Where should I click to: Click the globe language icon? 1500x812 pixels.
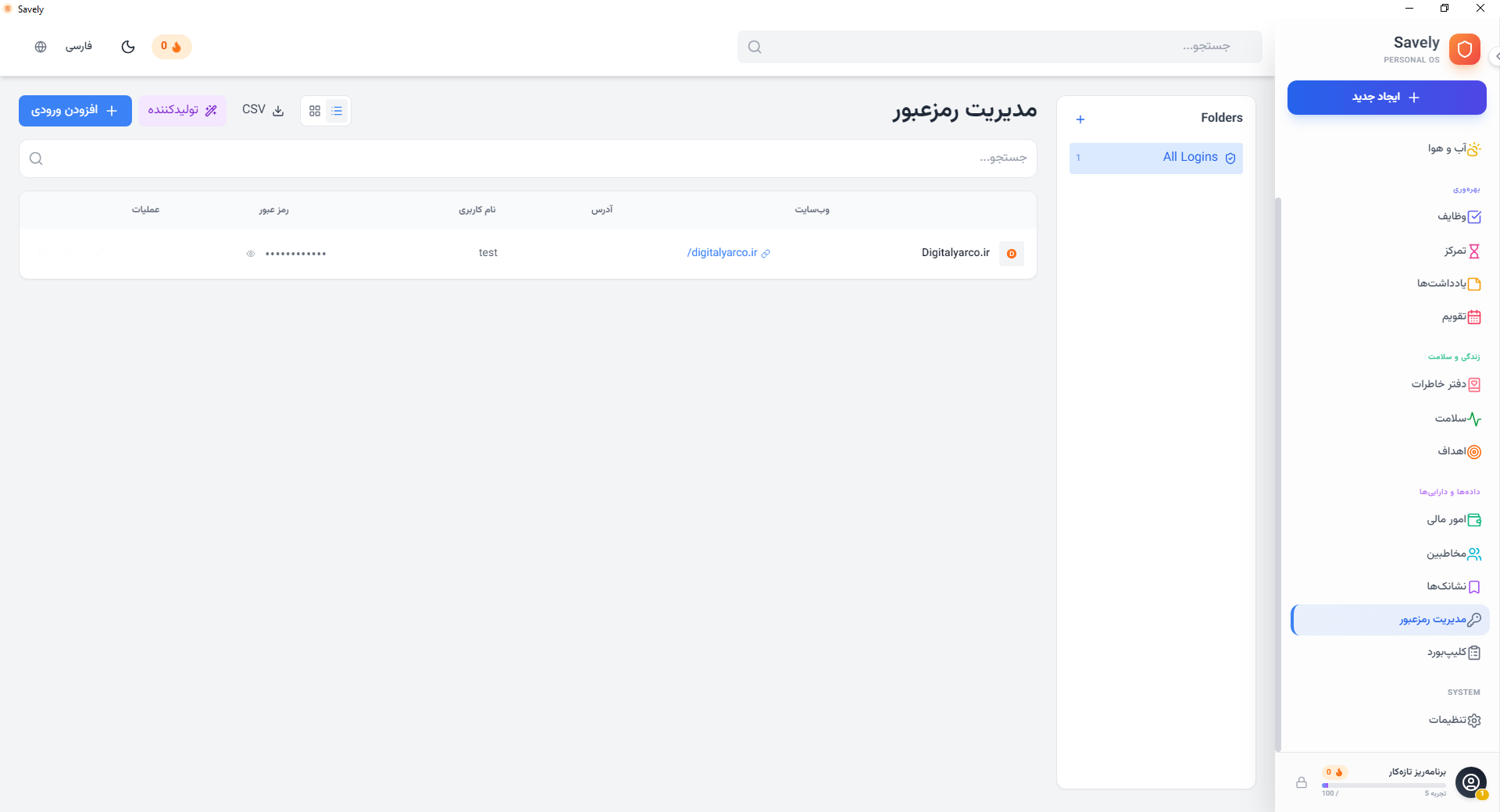pyautogui.click(x=41, y=47)
